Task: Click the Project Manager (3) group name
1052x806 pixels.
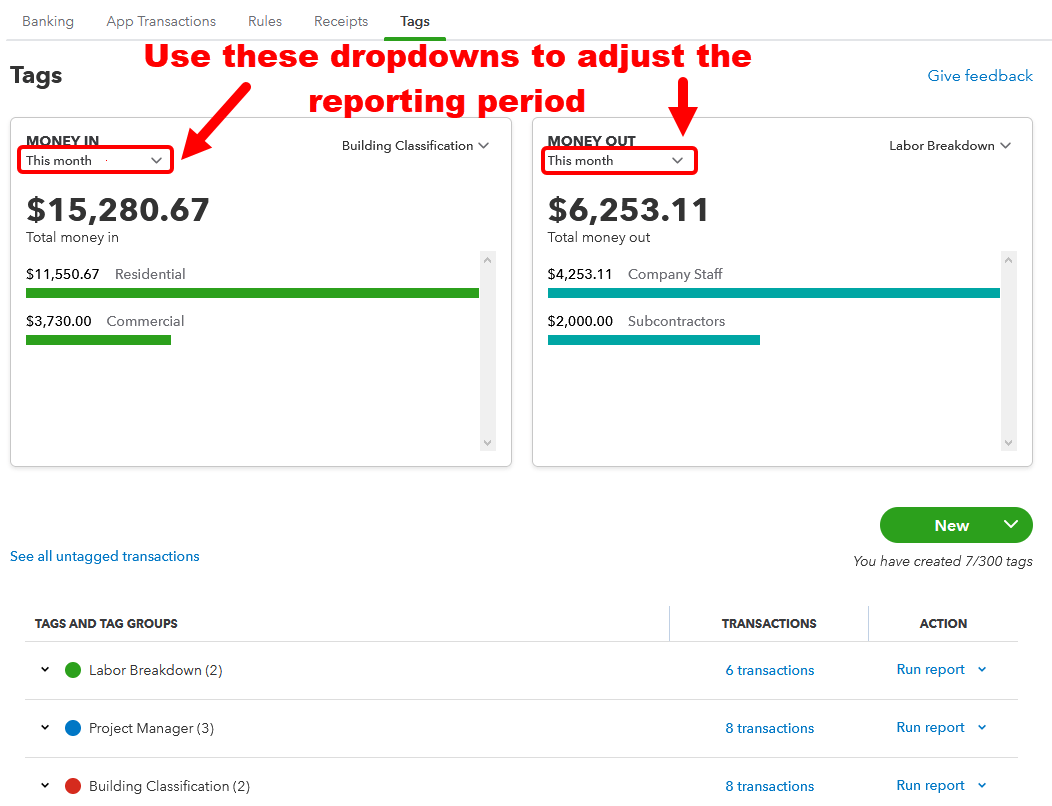Action: (151, 728)
